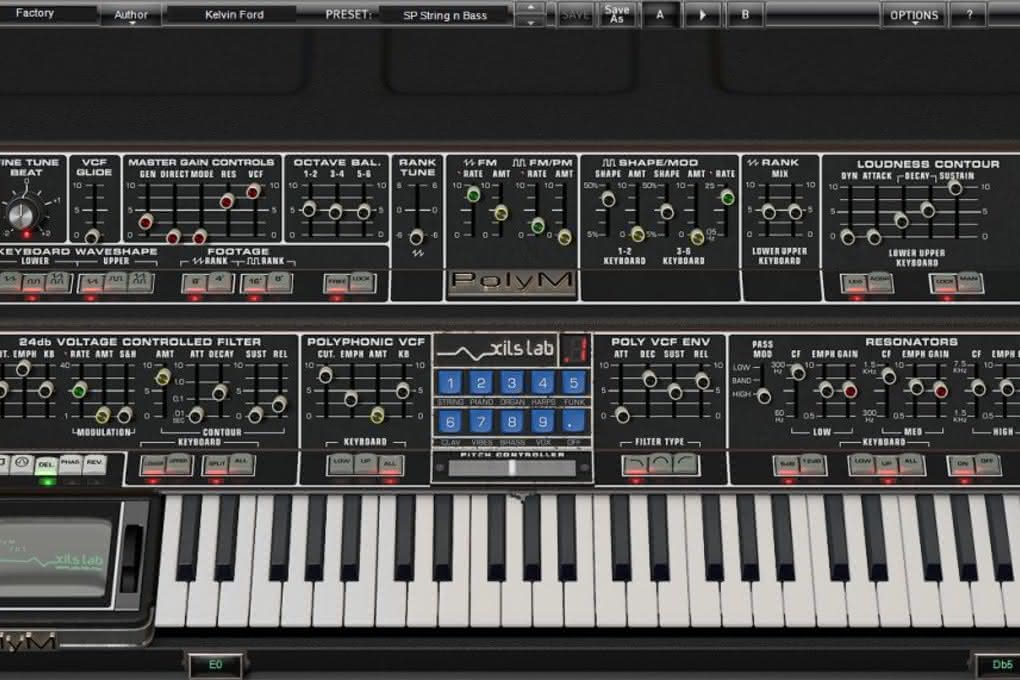Choose preset 8 Brass button
This screenshot has width=1020, height=680.
click(x=512, y=422)
